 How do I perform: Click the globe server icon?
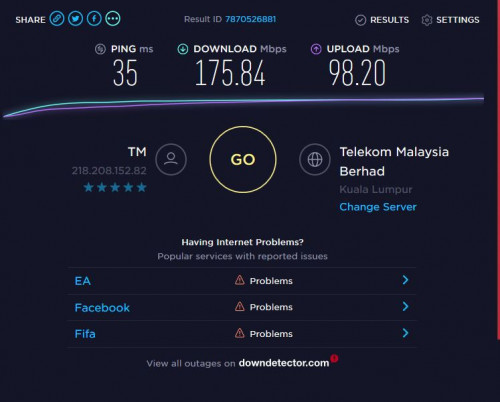(315, 159)
